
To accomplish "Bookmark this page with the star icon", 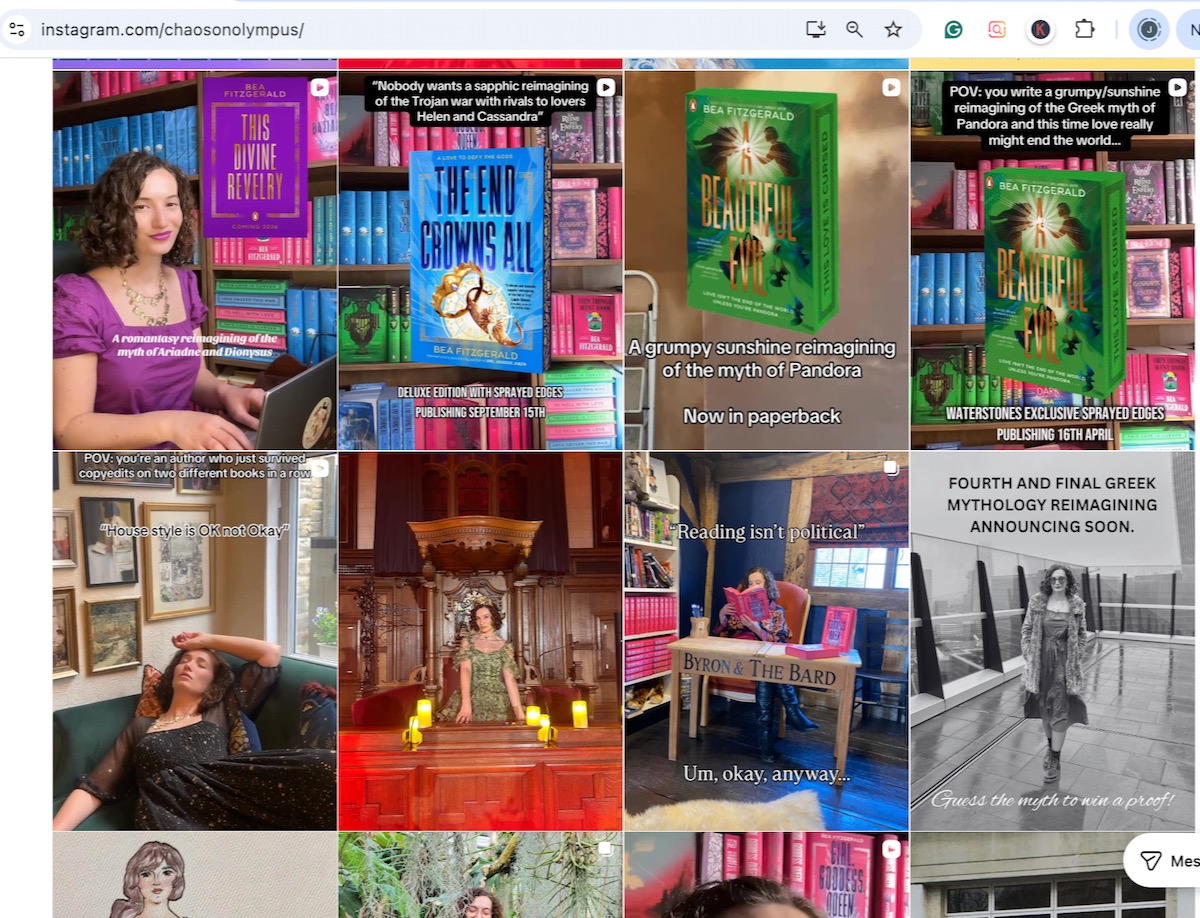I will [x=893, y=29].
